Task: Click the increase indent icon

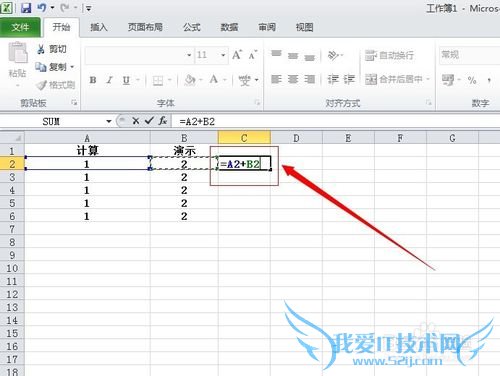Action: pos(349,79)
